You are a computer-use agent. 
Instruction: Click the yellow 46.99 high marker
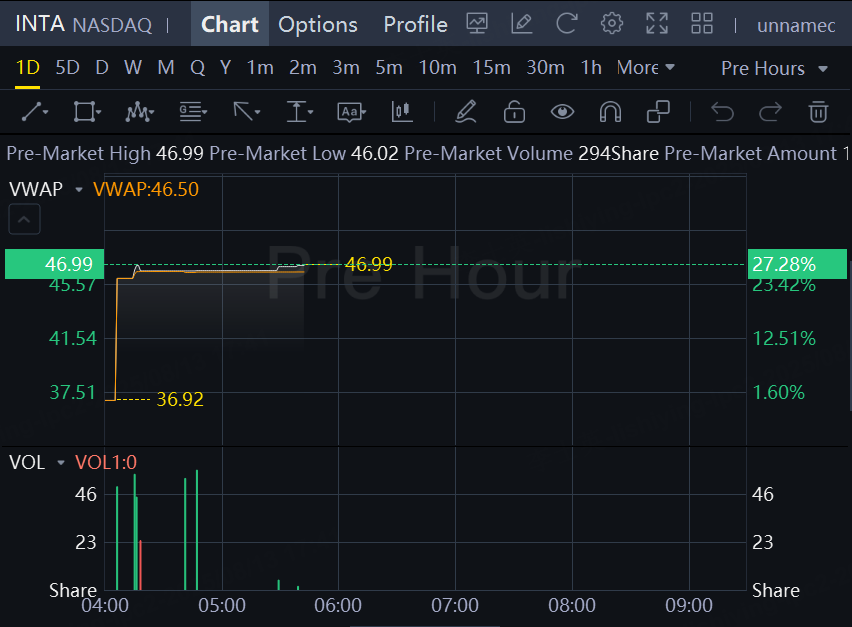[368, 265]
